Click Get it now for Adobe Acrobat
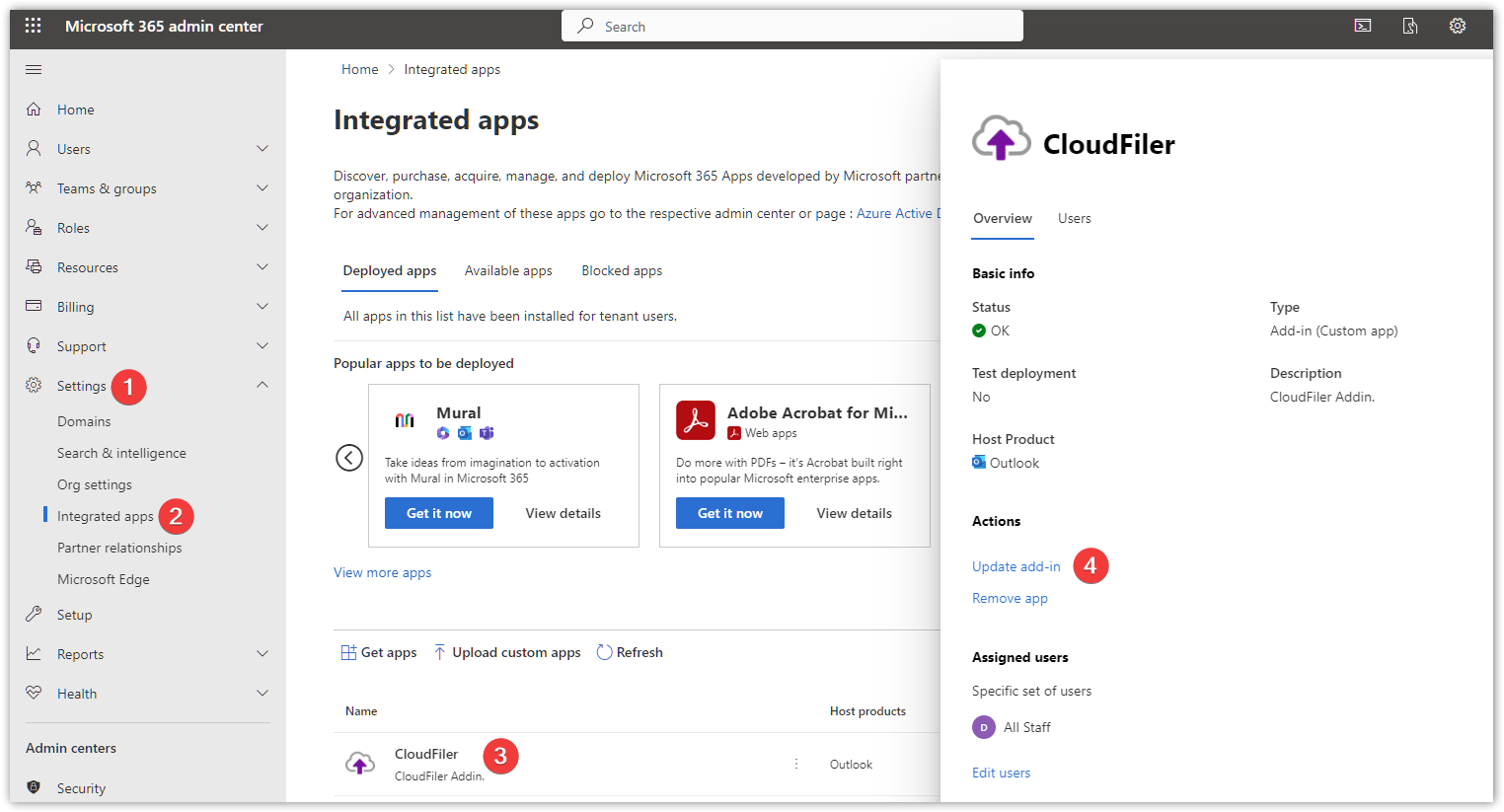Screen dimensions: 1504x812 pyautogui.click(x=730, y=513)
